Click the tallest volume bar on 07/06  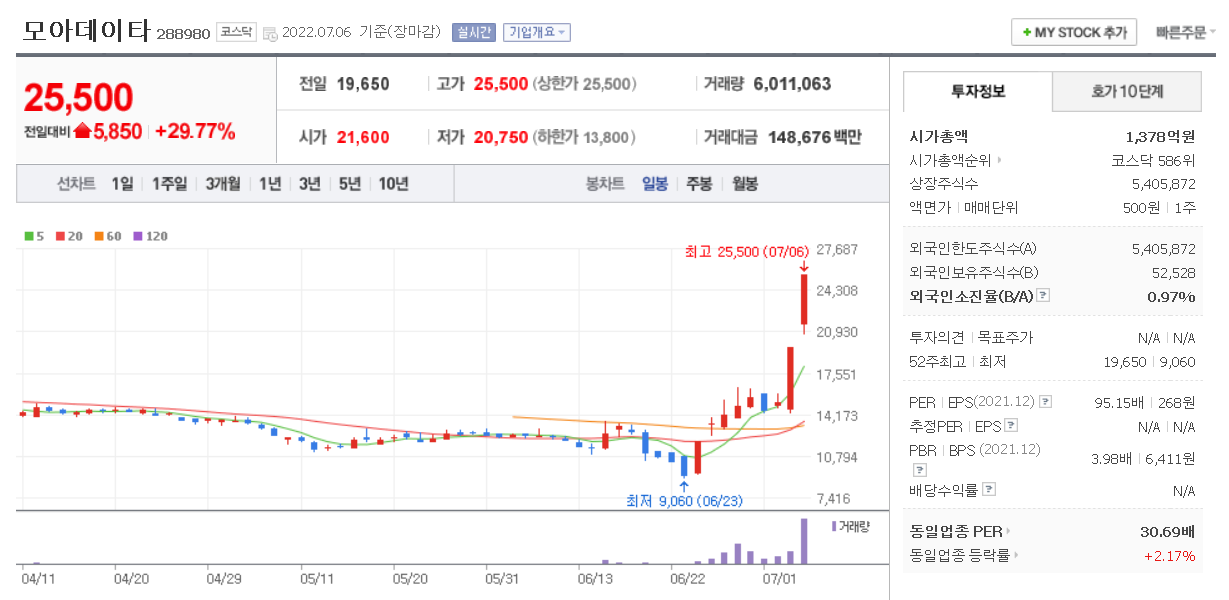tap(803, 541)
